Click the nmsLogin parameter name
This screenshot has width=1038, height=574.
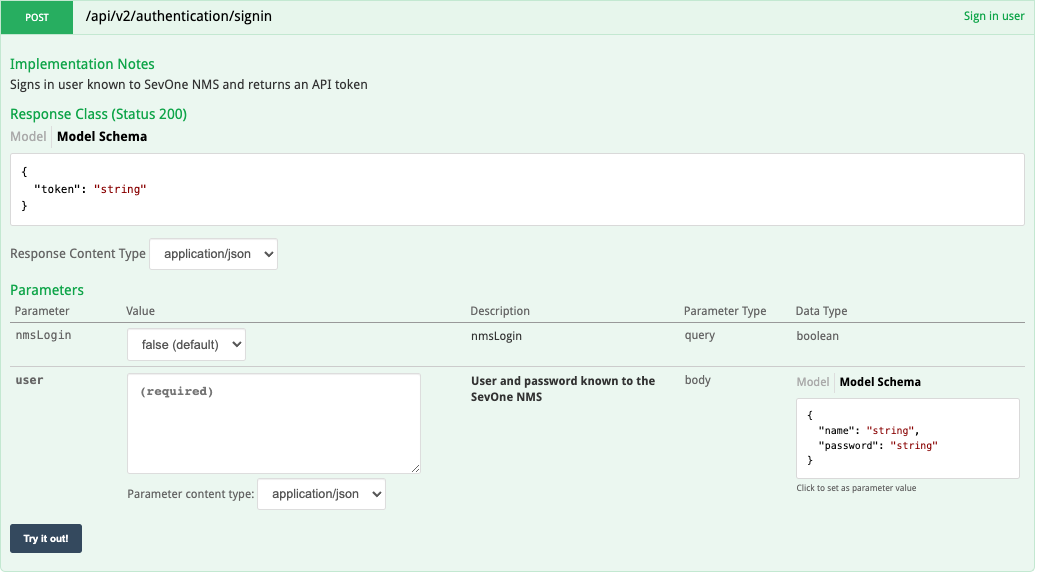44,335
